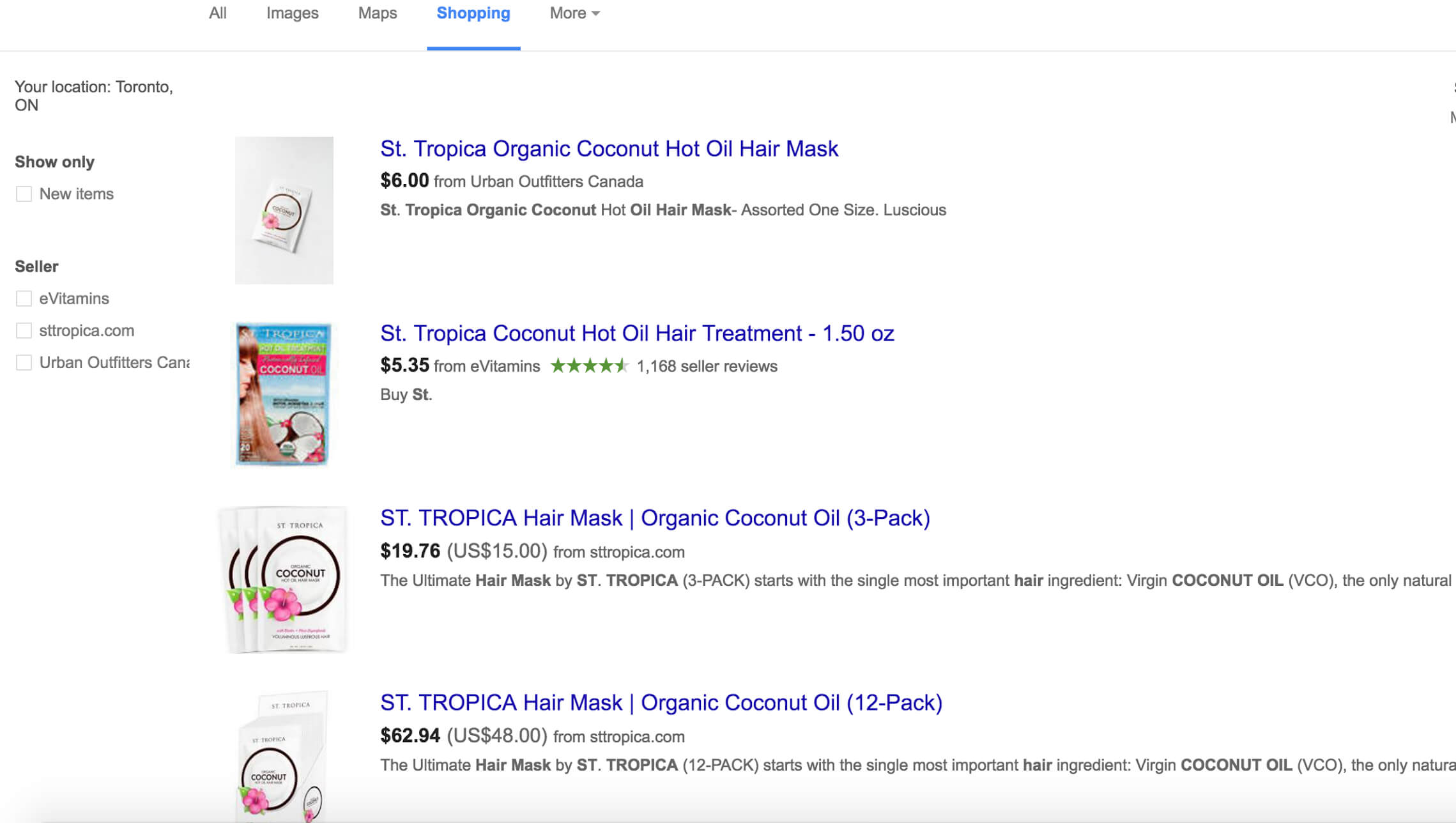The height and width of the screenshot is (823, 1456).
Task: Click the star rating next to the hair treatment
Action: [x=588, y=365]
